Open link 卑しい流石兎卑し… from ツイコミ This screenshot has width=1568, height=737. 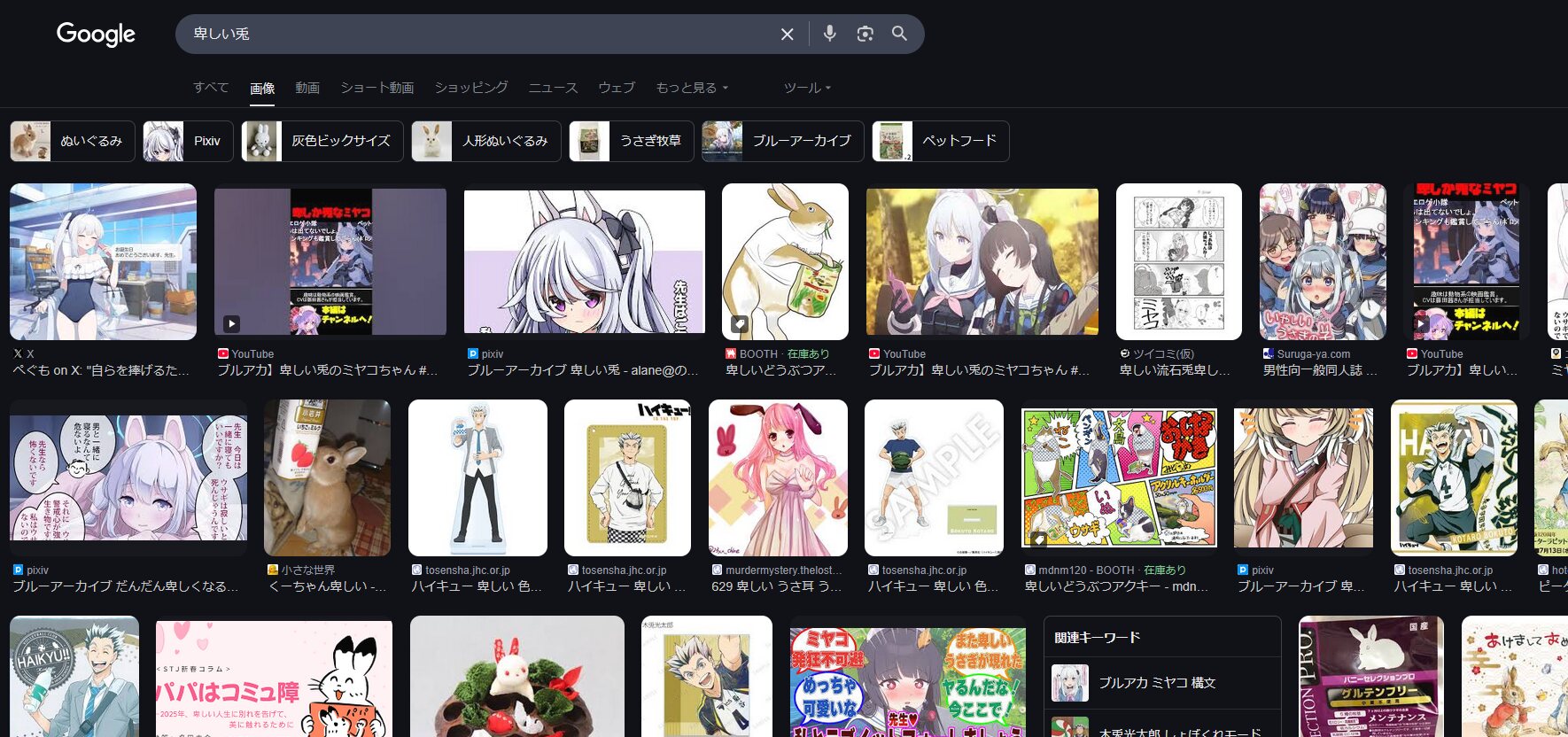tap(1175, 370)
